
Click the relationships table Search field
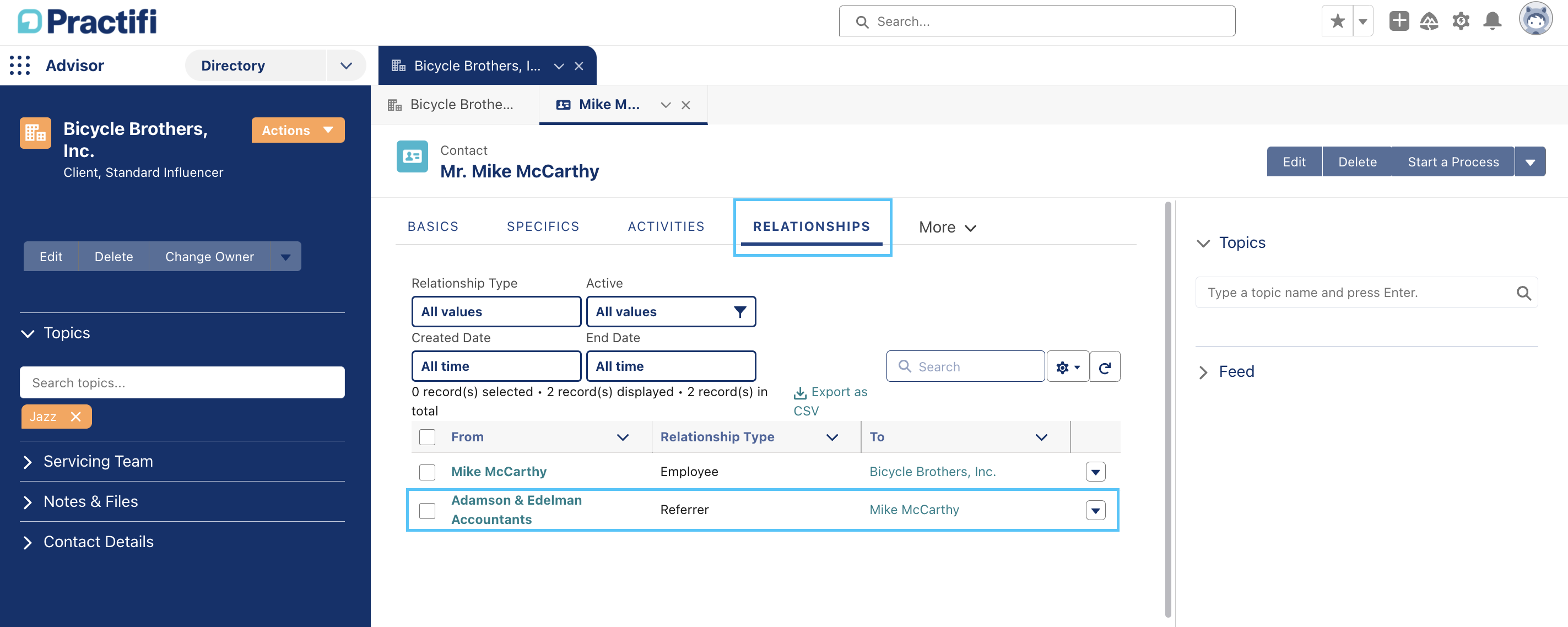click(965, 366)
